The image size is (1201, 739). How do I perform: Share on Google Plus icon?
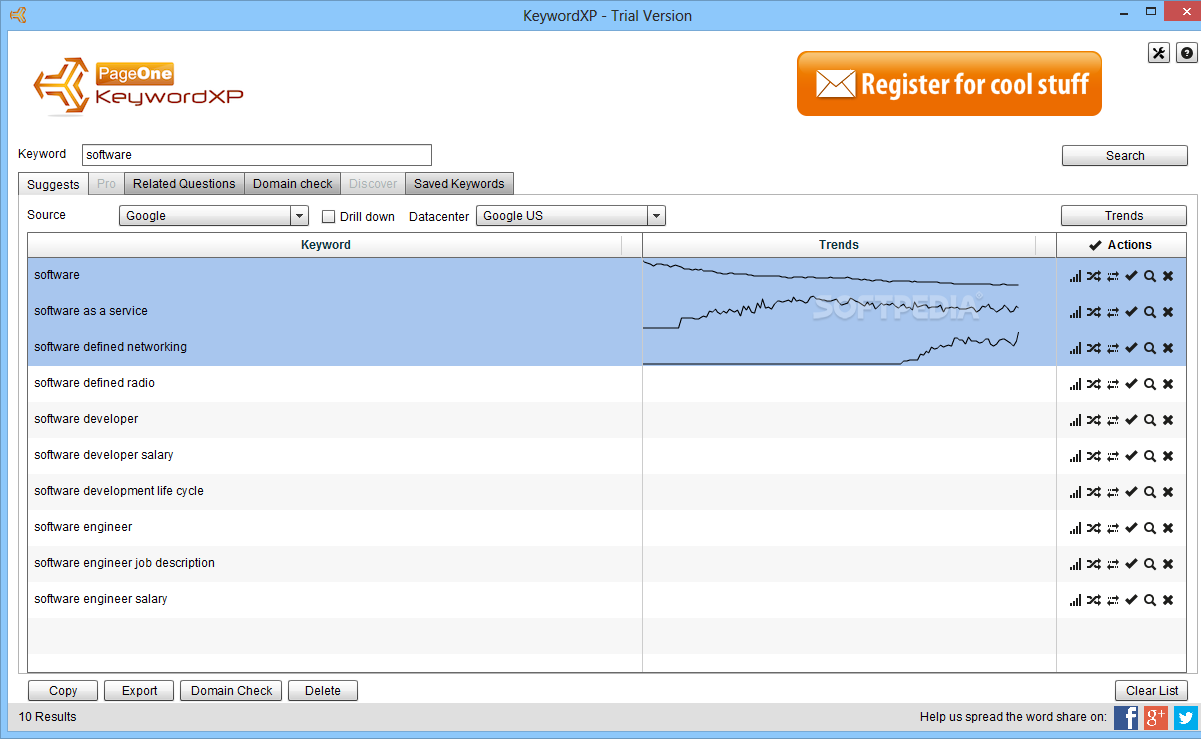tap(1156, 717)
